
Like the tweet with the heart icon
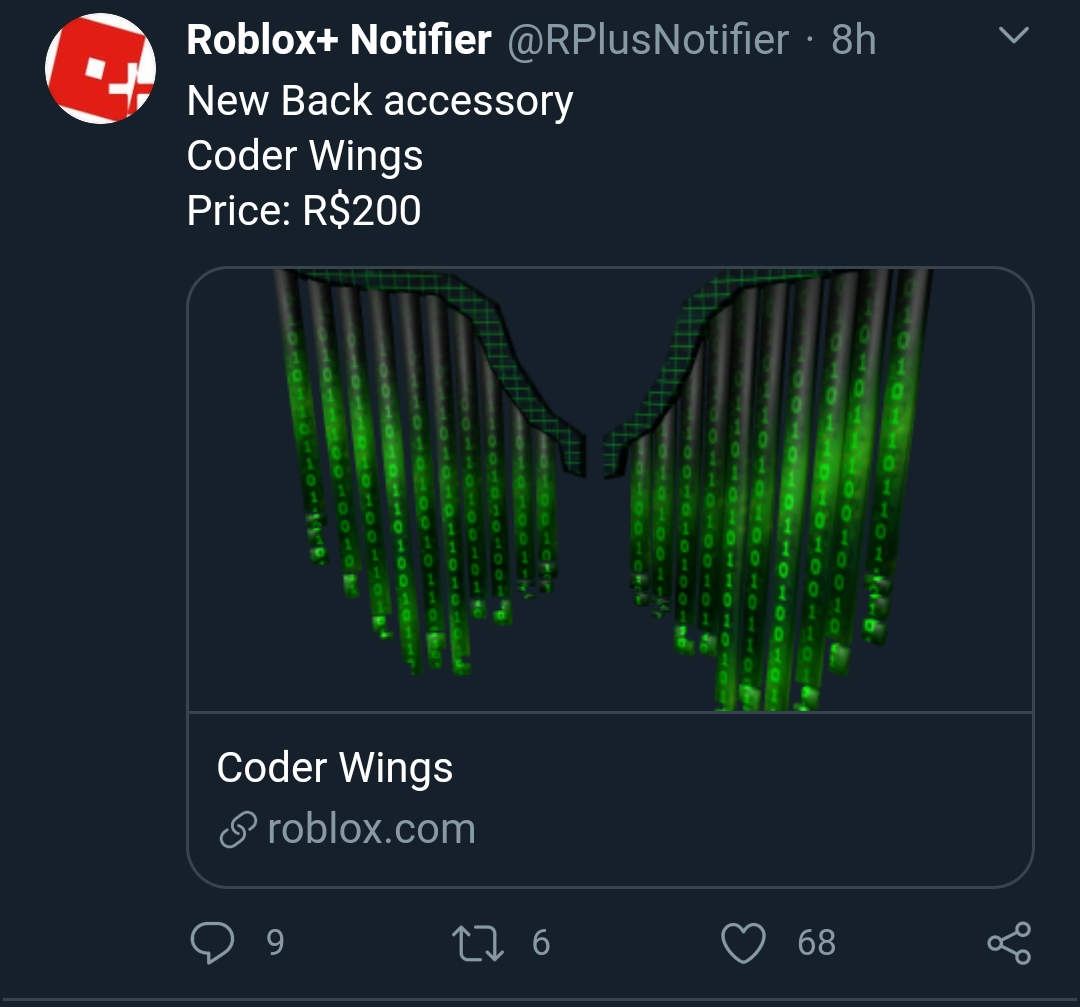pyautogui.click(x=743, y=942)
